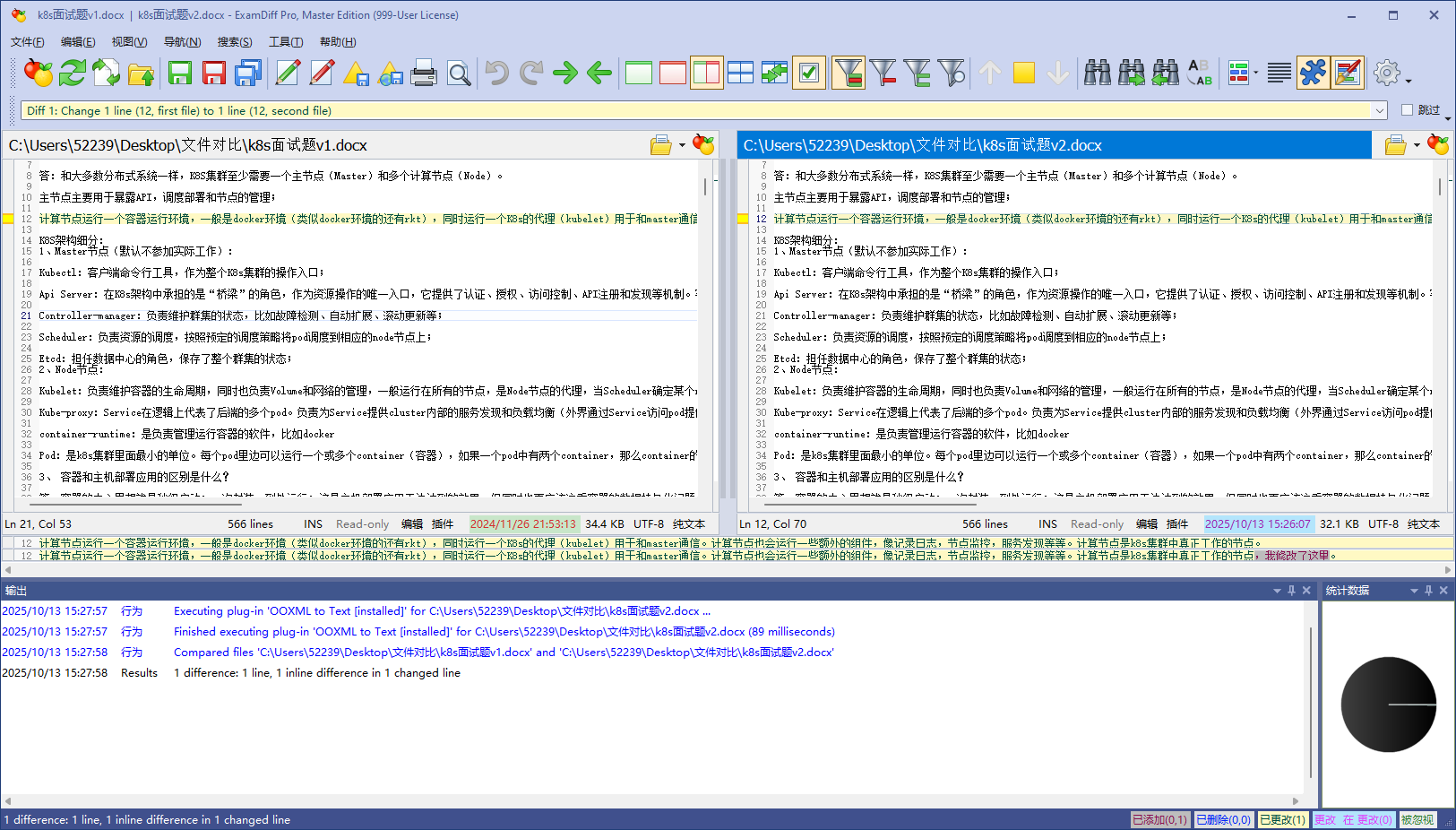Screen dimensions: 1456x830
Task: Click the magnifier Print Preview icon
Action: coord(459,73)
